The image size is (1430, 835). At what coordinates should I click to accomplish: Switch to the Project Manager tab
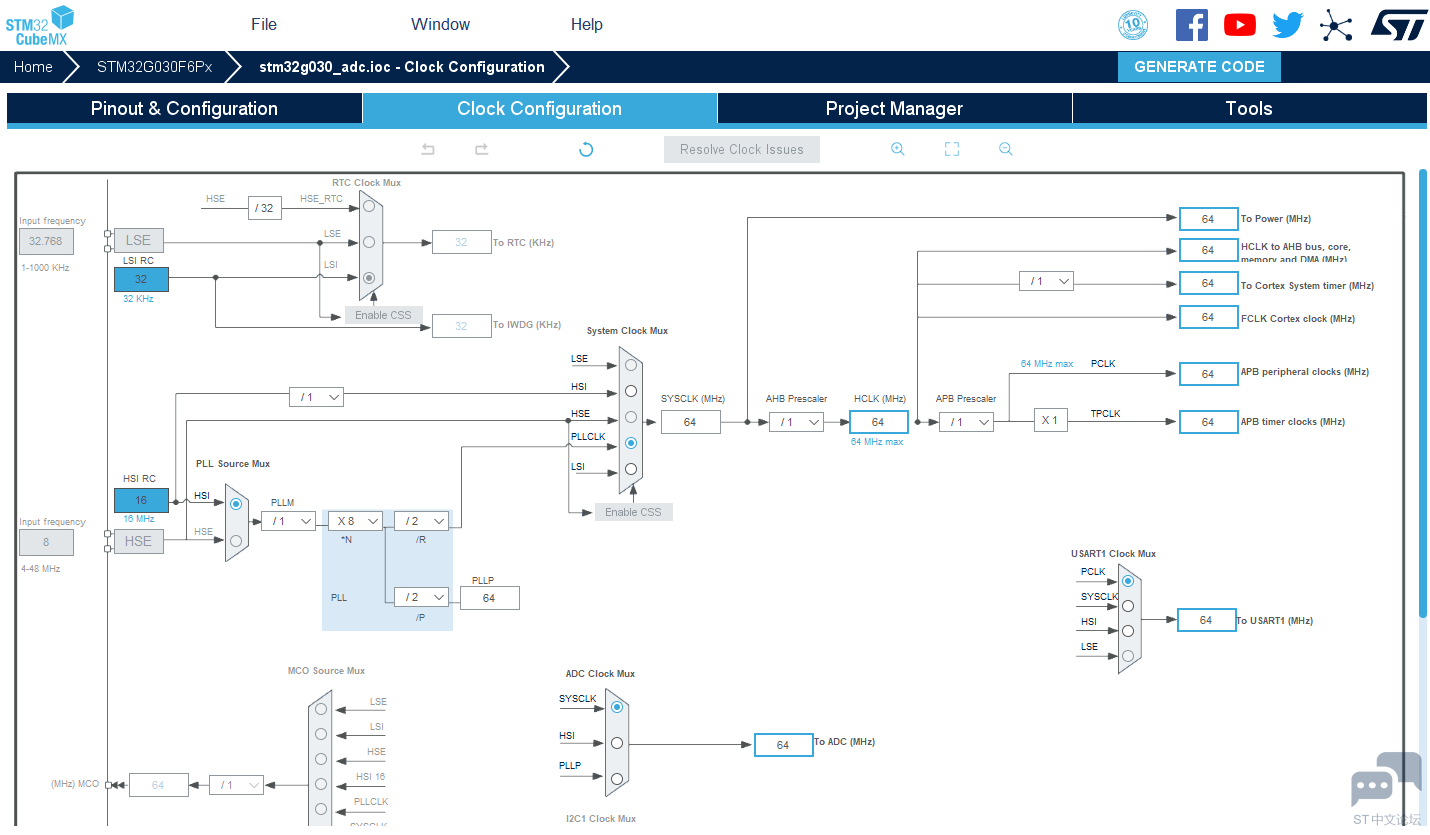(x=894, y=109)
